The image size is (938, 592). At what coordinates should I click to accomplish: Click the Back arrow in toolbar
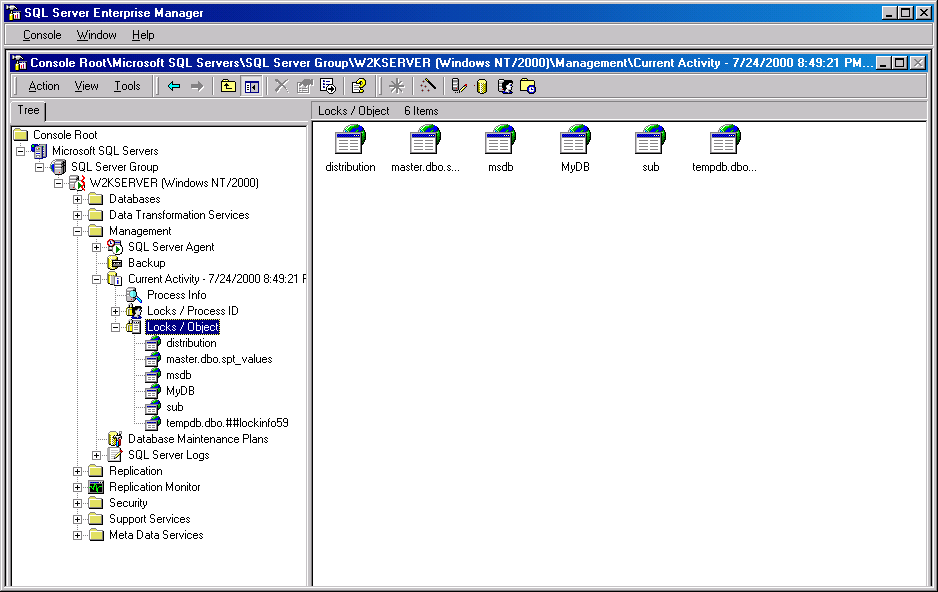(x=174, y=86)
